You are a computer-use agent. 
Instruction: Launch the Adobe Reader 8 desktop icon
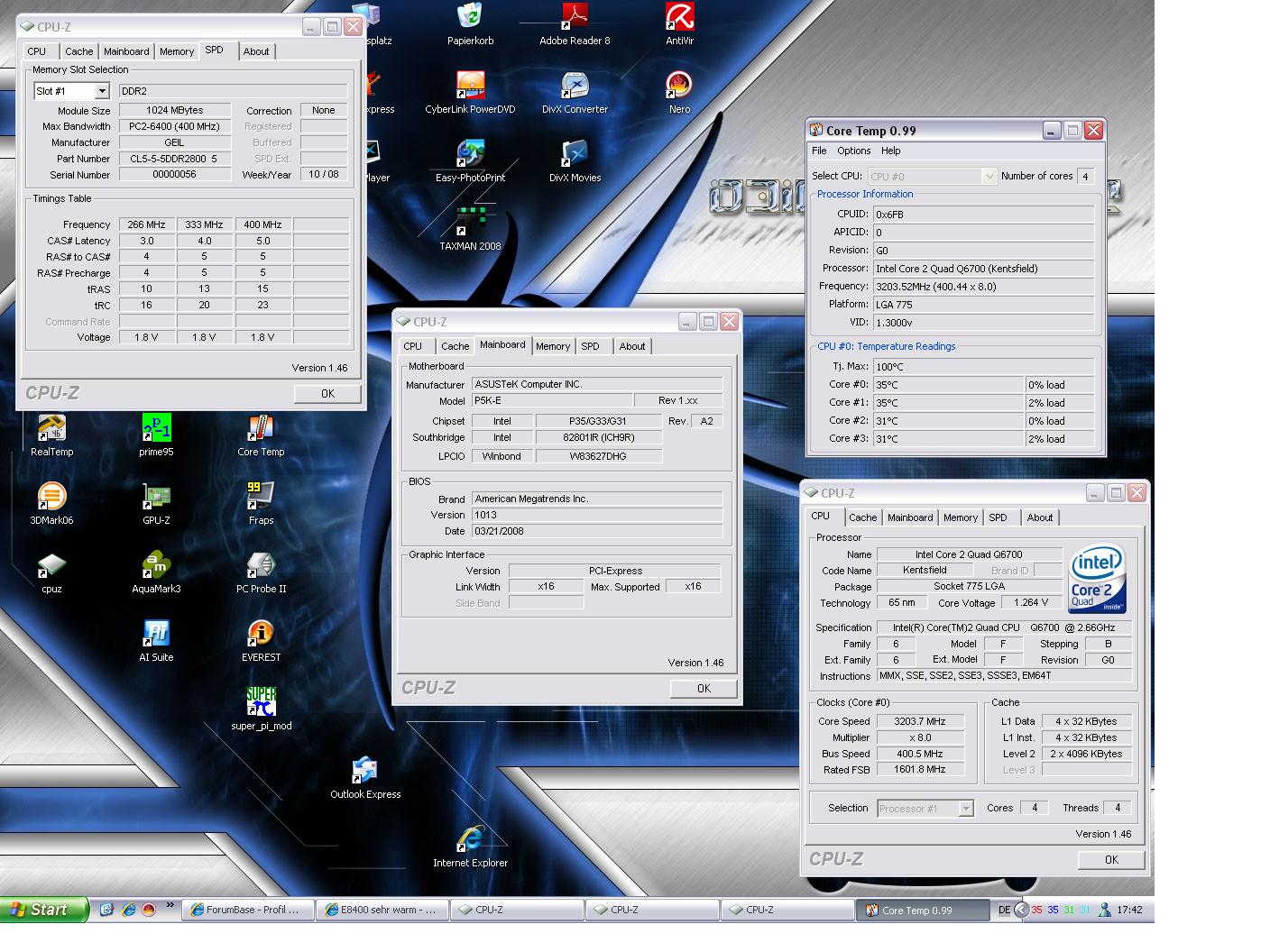(575, 24)
